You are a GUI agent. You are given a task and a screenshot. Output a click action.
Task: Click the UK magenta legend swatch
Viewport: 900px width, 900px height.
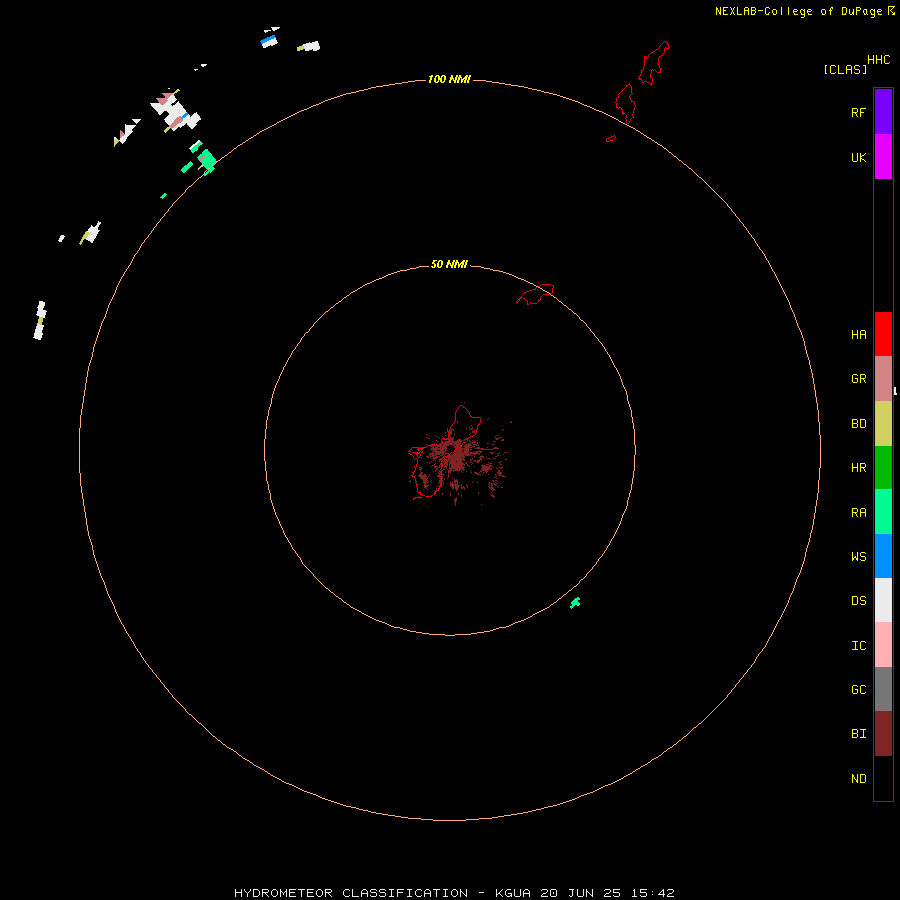coord(883,157)
